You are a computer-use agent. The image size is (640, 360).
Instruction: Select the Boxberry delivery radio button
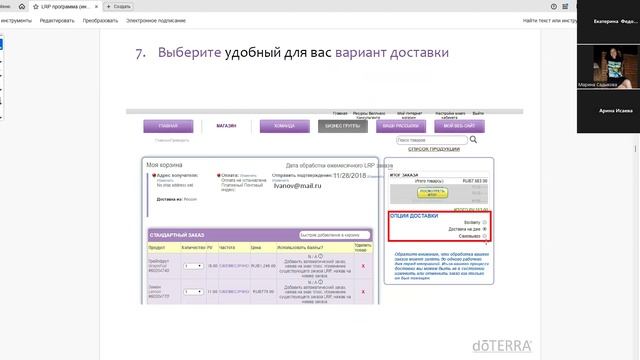point(484,222)
